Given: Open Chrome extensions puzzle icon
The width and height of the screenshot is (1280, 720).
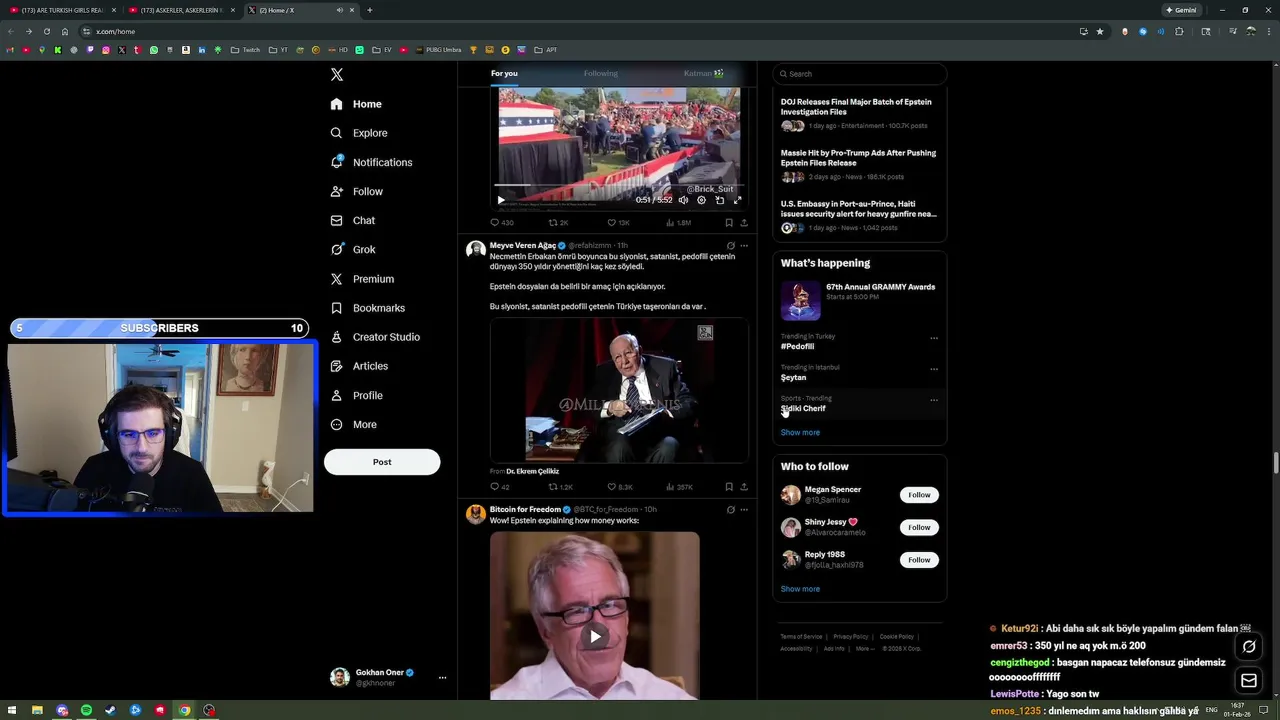Looking at the screenshot, I should 1179,31.
